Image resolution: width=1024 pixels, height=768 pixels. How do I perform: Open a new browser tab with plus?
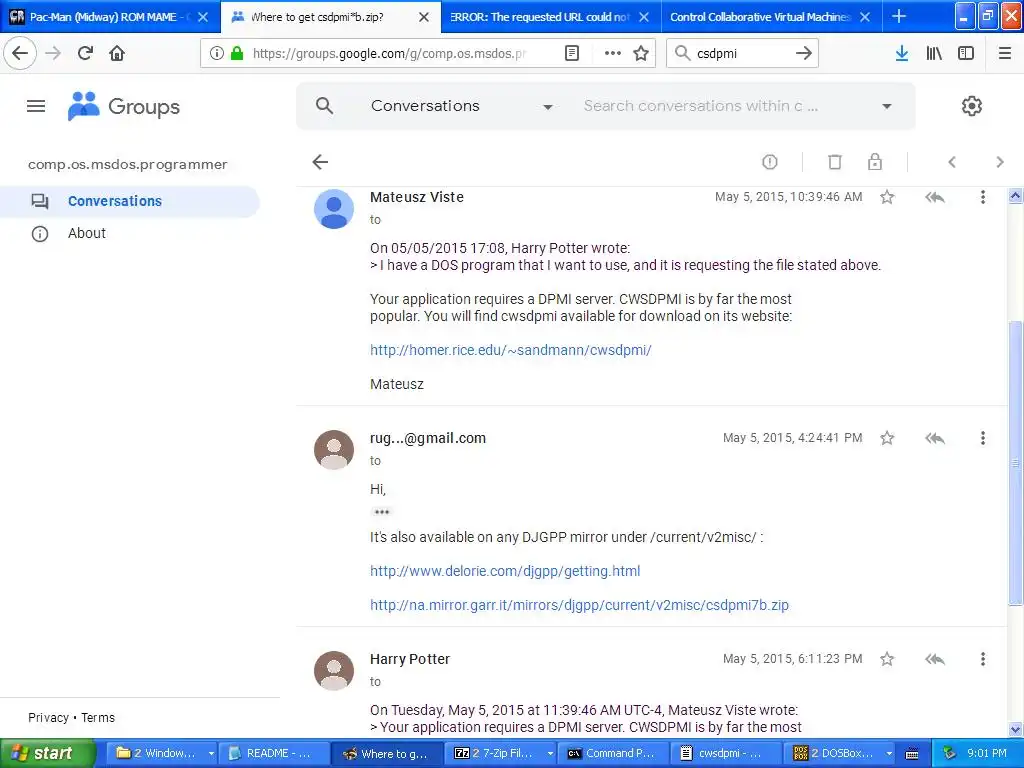click(899, 16)
